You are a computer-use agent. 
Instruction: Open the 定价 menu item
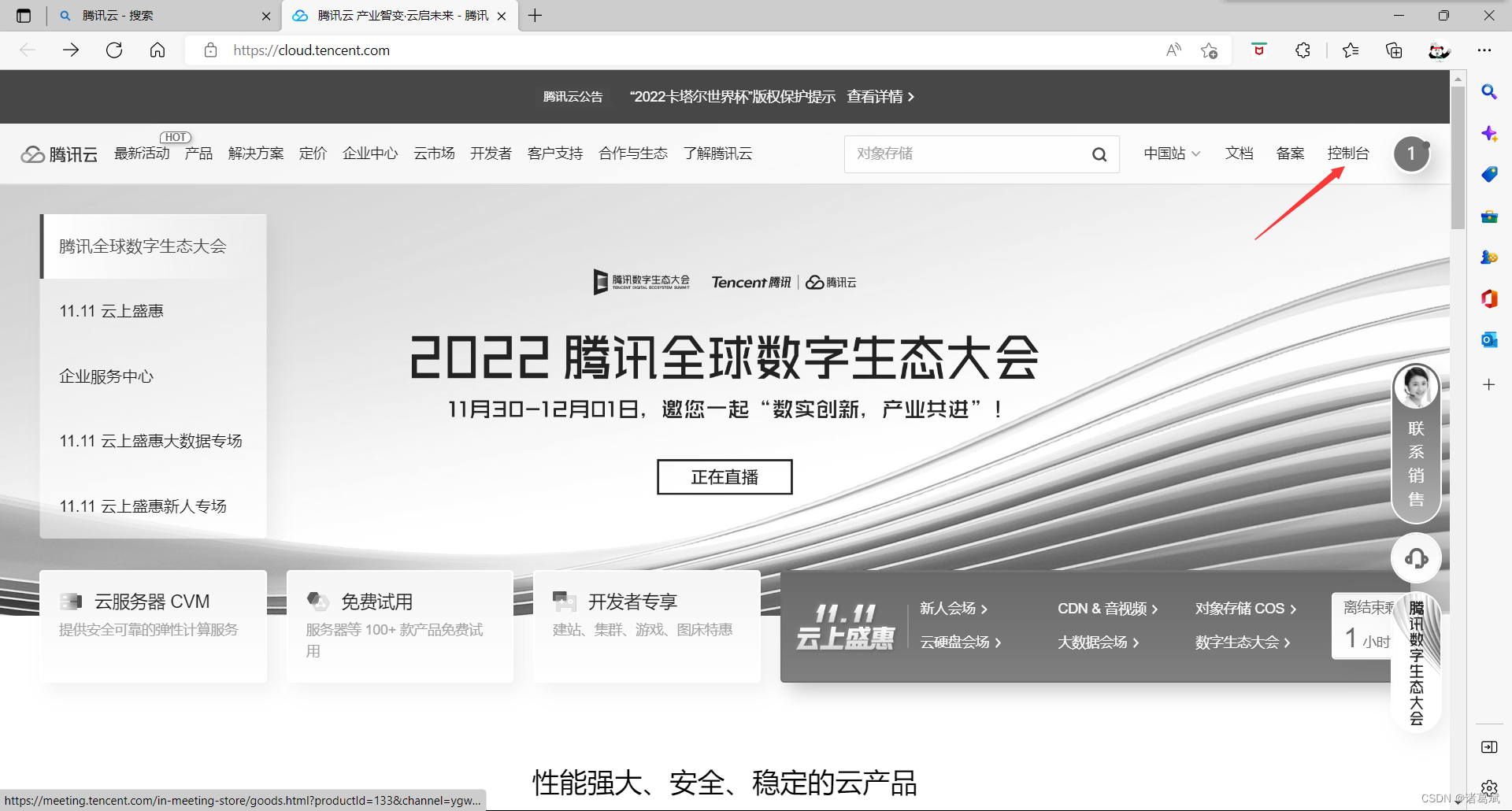click(x=313, y=154)
